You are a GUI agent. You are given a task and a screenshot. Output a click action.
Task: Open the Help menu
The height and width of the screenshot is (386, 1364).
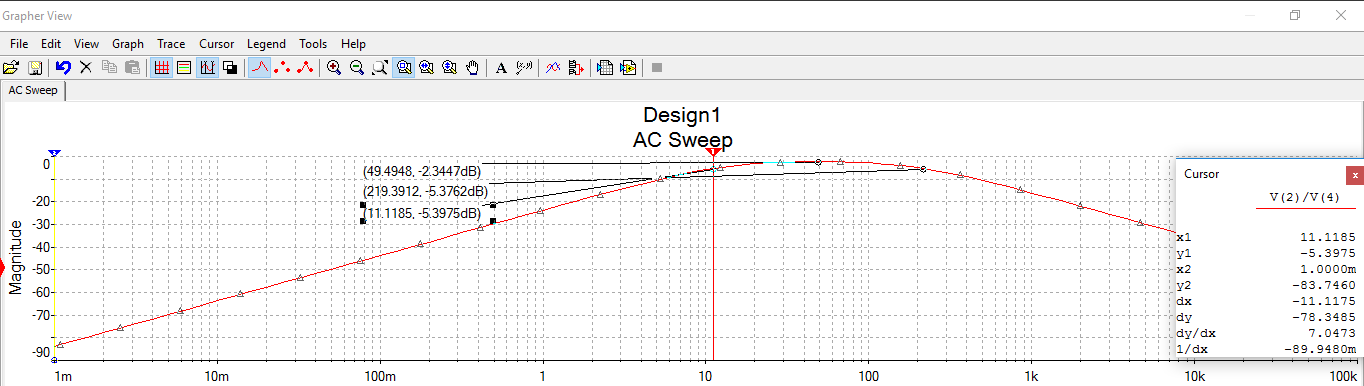click(x=353, y=44)
